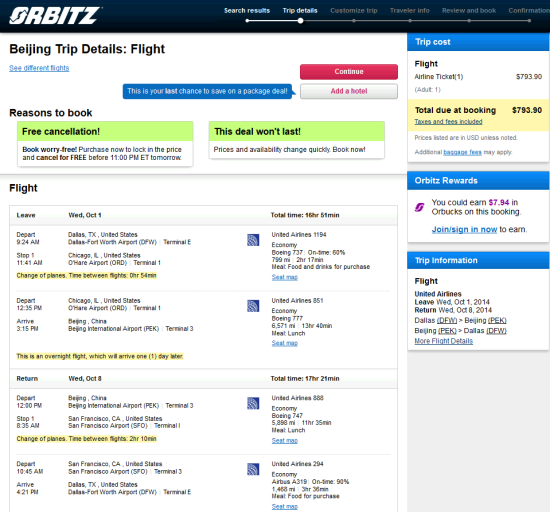Select the Trip details step
The image size is (550, 512).
point(300,11)
